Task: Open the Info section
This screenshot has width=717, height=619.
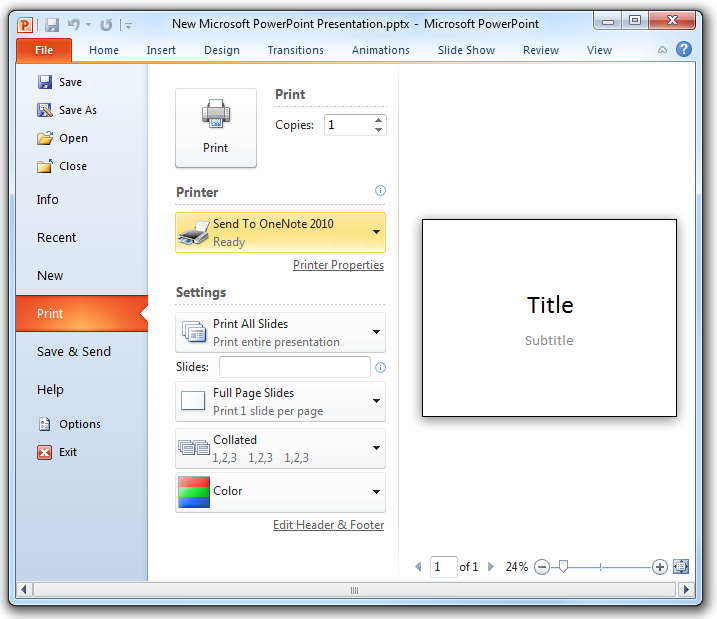Action: 48,200
